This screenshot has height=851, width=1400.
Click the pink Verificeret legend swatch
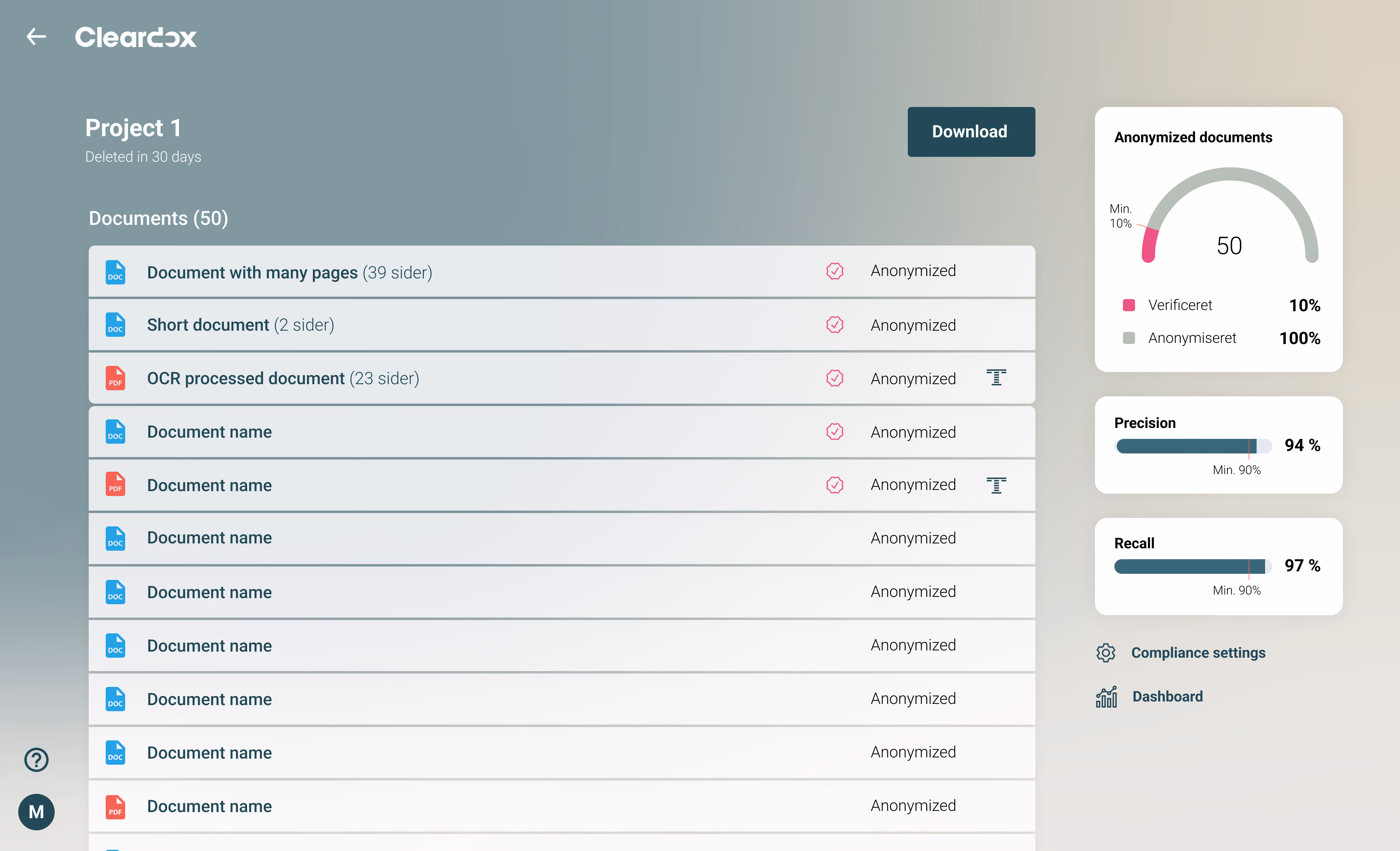[1129, 305]
